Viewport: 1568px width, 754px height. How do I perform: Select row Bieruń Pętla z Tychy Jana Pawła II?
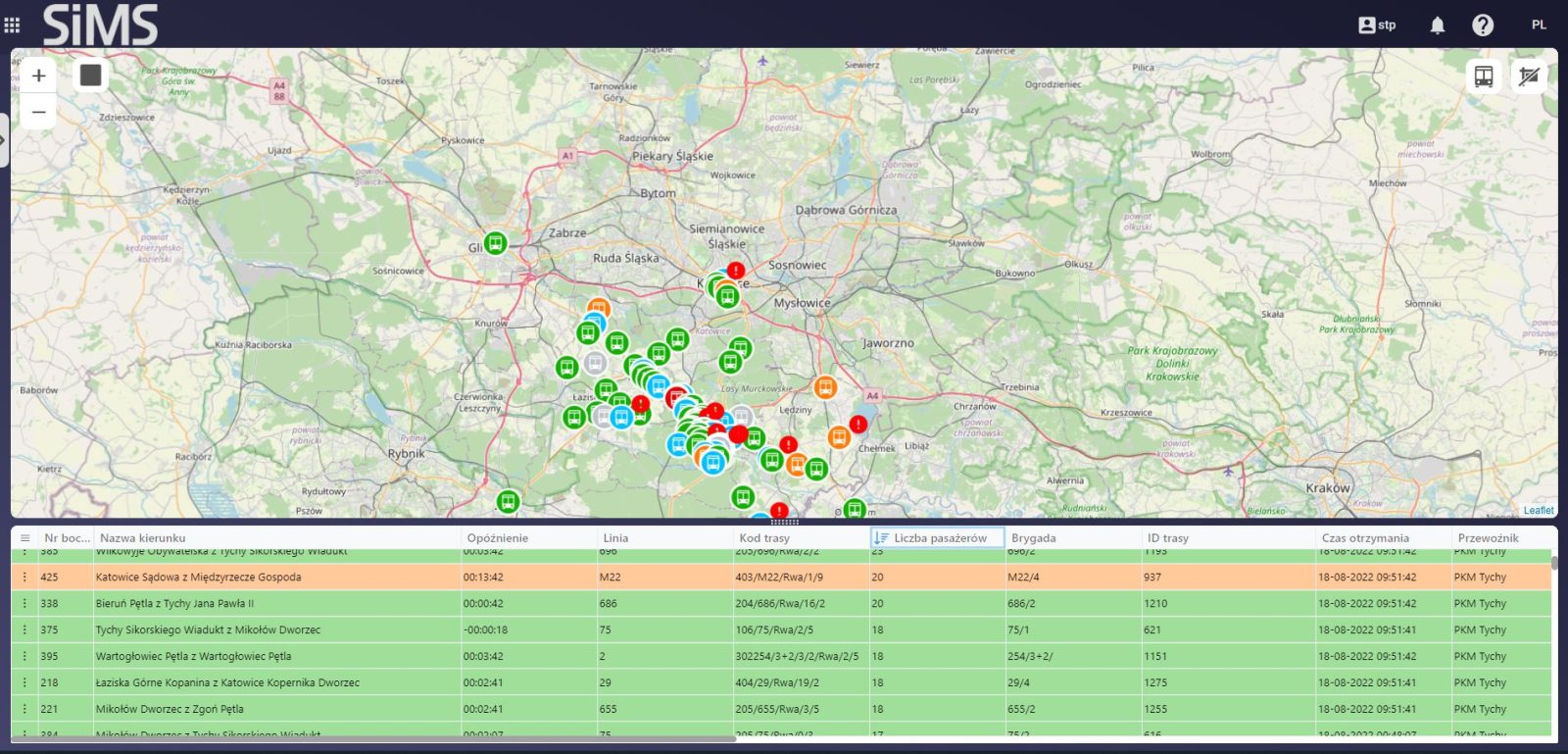click(x=781, y=603)
